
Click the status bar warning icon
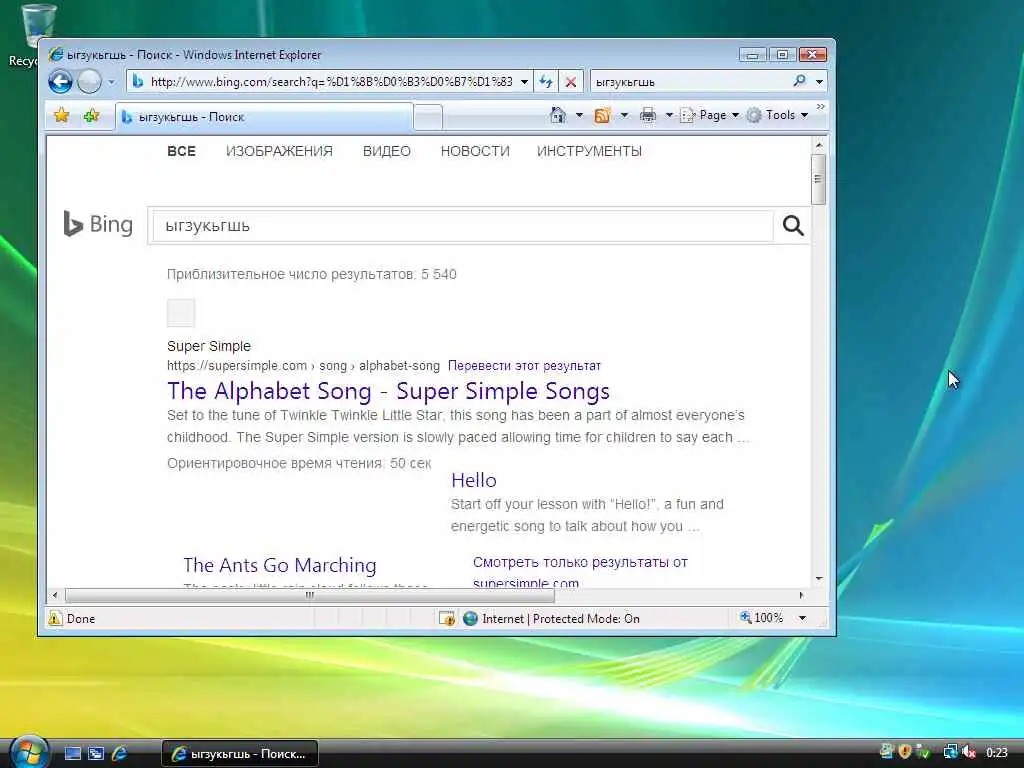55,618
